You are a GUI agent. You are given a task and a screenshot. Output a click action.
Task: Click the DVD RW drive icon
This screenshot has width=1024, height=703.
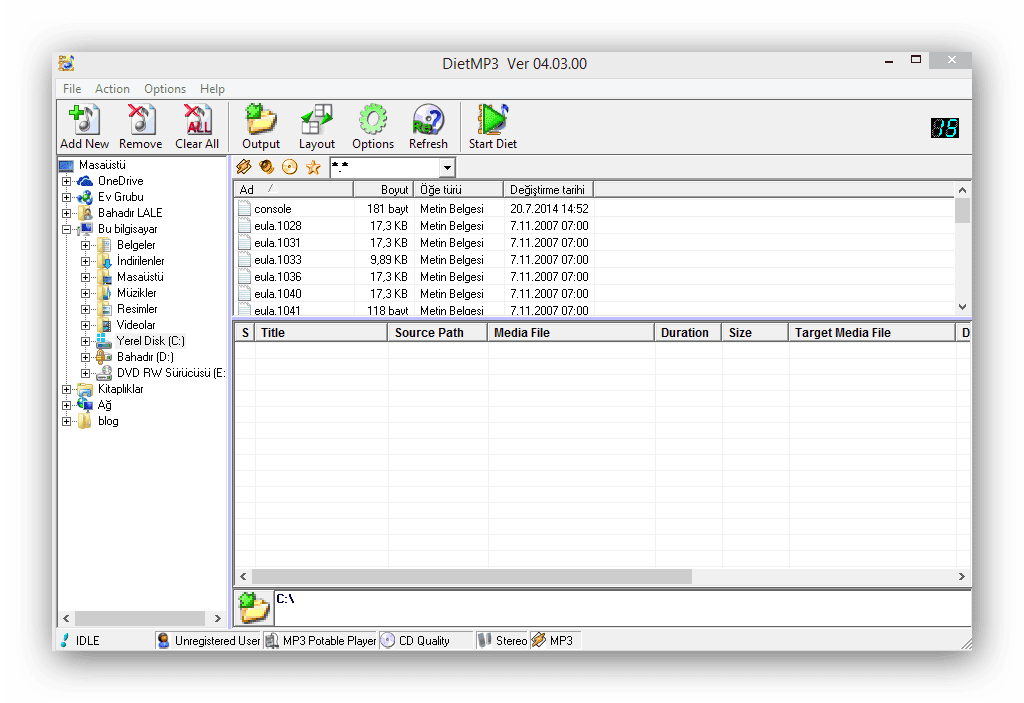coord(104,373)
